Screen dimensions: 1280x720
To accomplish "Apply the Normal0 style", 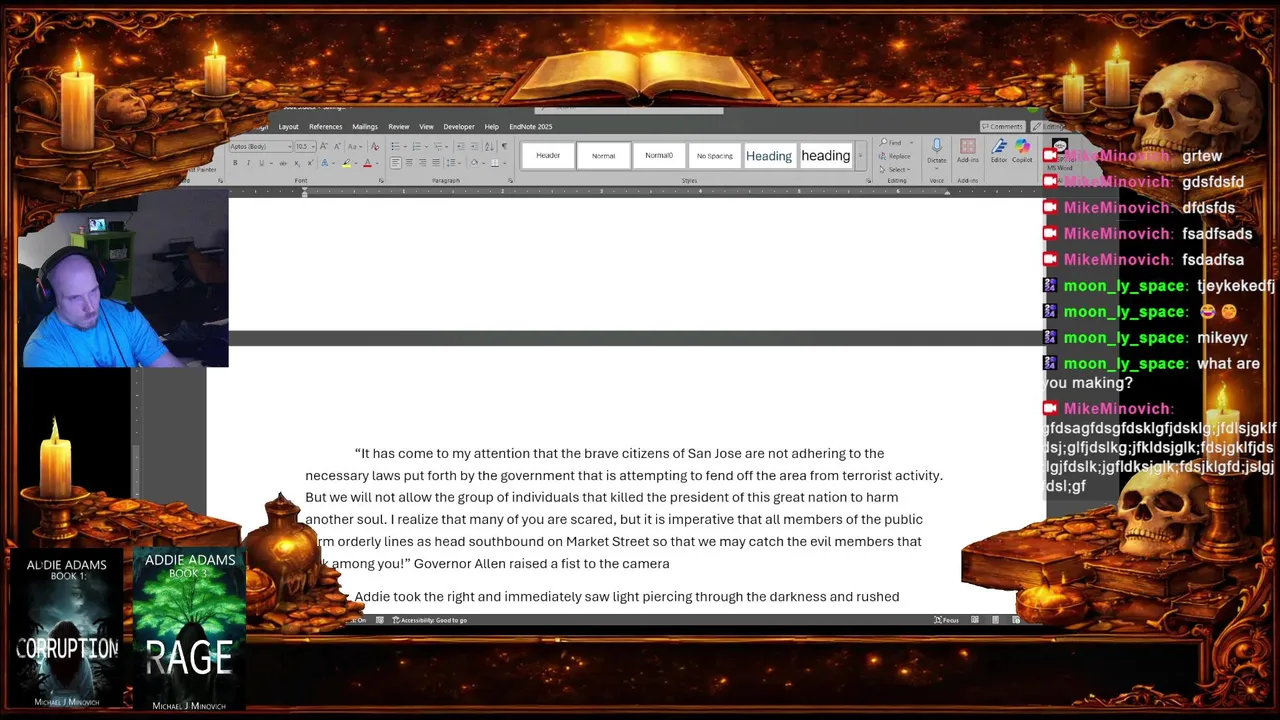I will (x=659, y=156).
